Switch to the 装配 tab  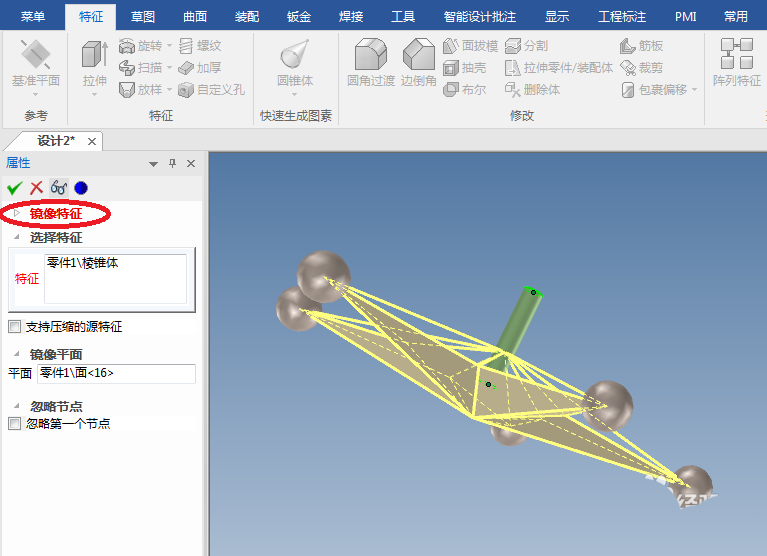tap(247, 17)
